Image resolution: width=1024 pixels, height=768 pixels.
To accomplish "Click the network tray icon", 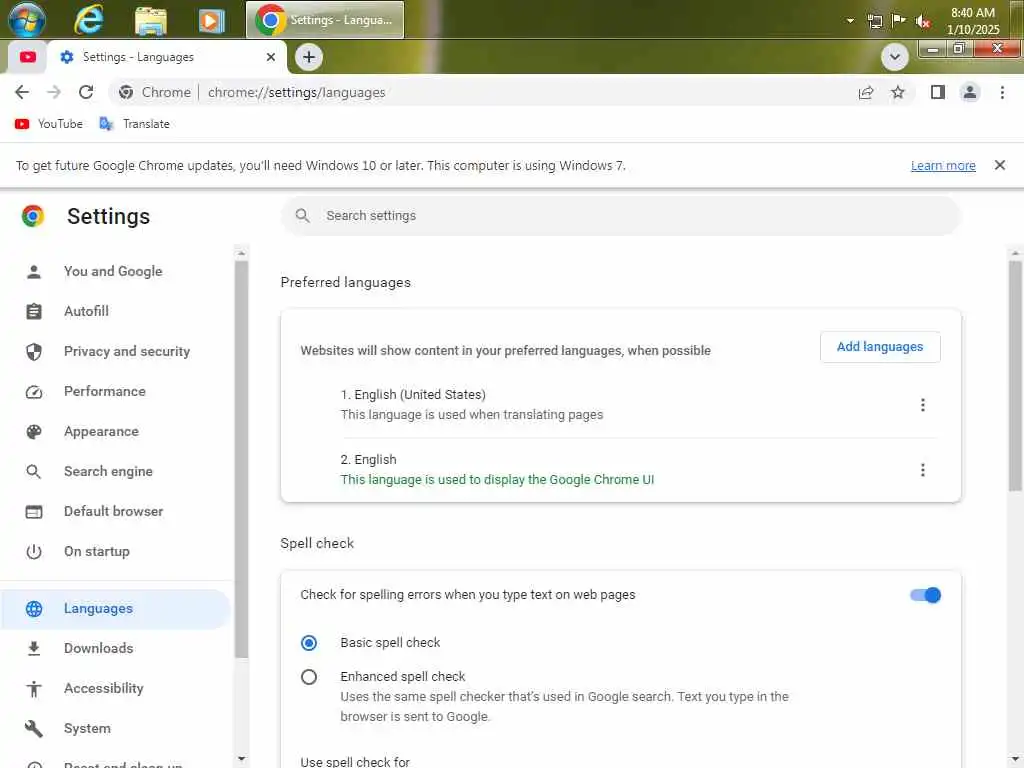I will pyautogui.click(x=875, y=21).
